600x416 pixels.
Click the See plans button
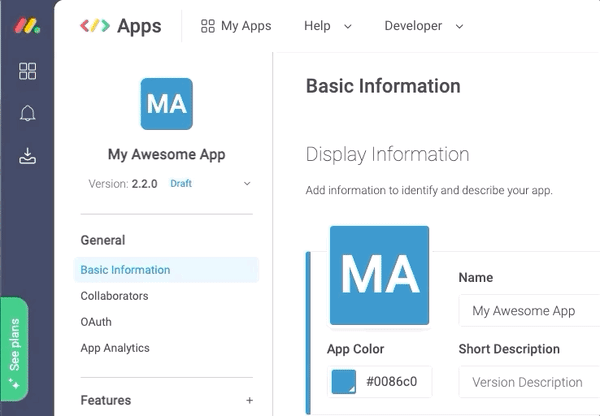coord(15,349)
